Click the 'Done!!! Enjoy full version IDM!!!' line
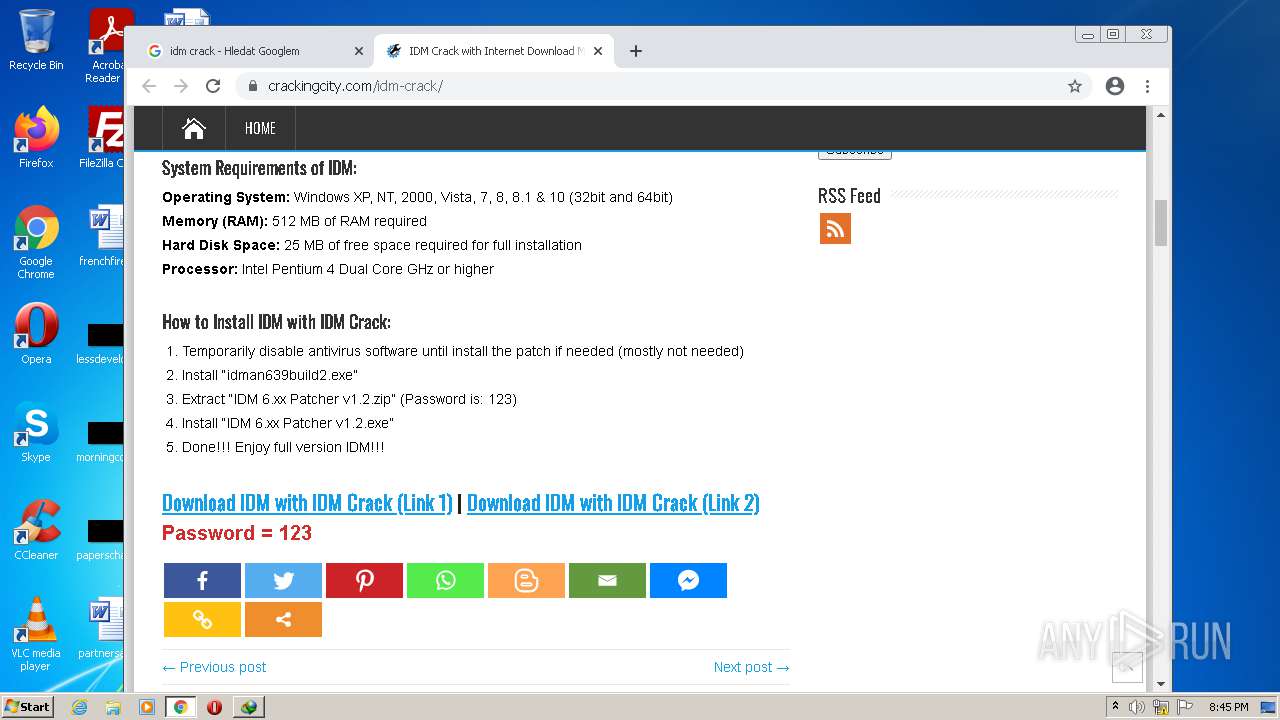Viewport: 1280px width, 720px height. [x=283, y=447]
